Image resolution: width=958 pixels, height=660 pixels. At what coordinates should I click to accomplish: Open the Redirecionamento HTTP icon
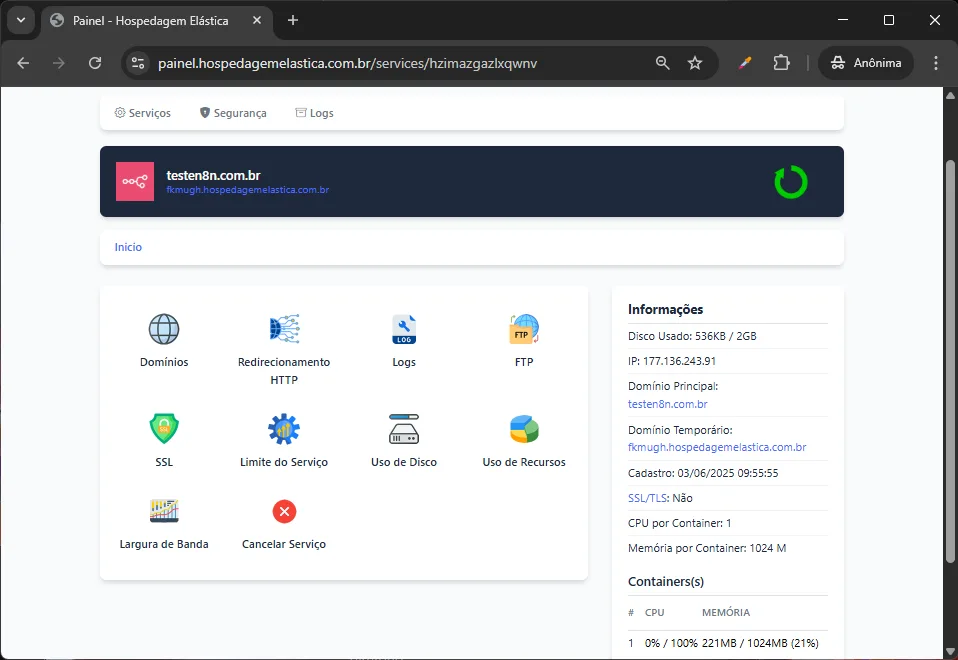[284, 329]
